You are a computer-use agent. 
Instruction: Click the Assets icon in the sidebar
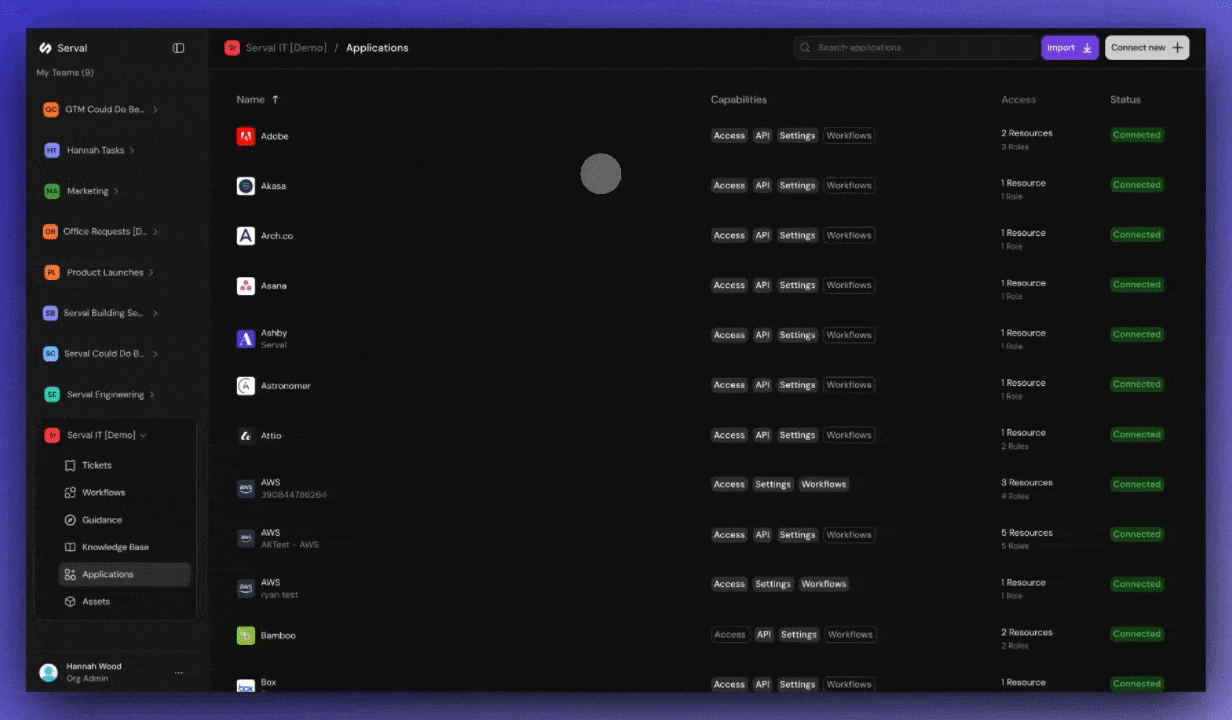point(70,601)
